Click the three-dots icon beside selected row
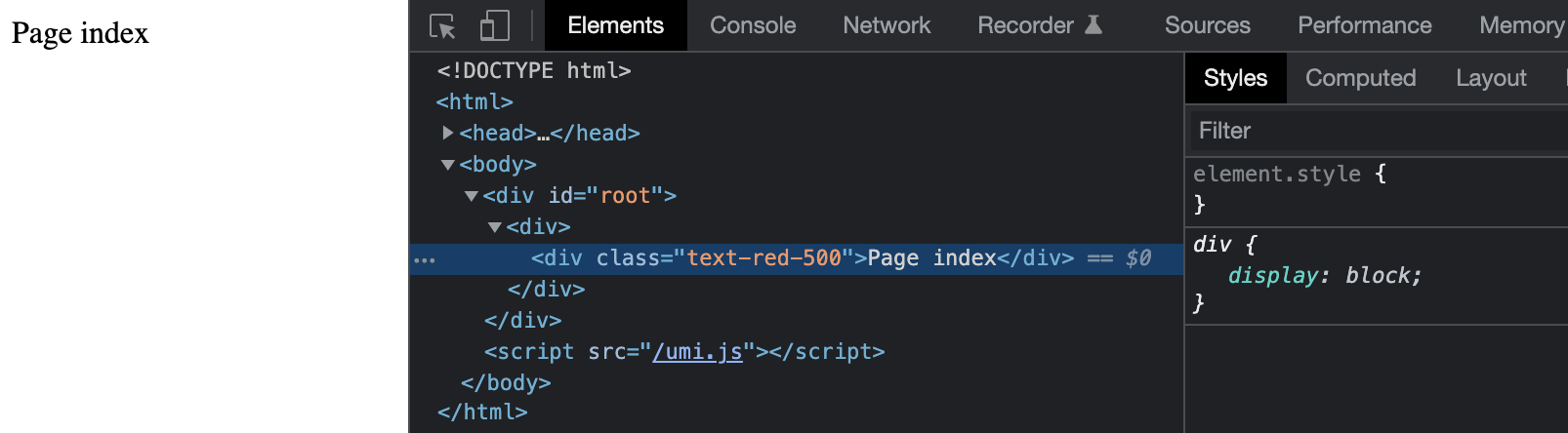The height and width of the screenshot is (433, 1568). tap(425, 260)
